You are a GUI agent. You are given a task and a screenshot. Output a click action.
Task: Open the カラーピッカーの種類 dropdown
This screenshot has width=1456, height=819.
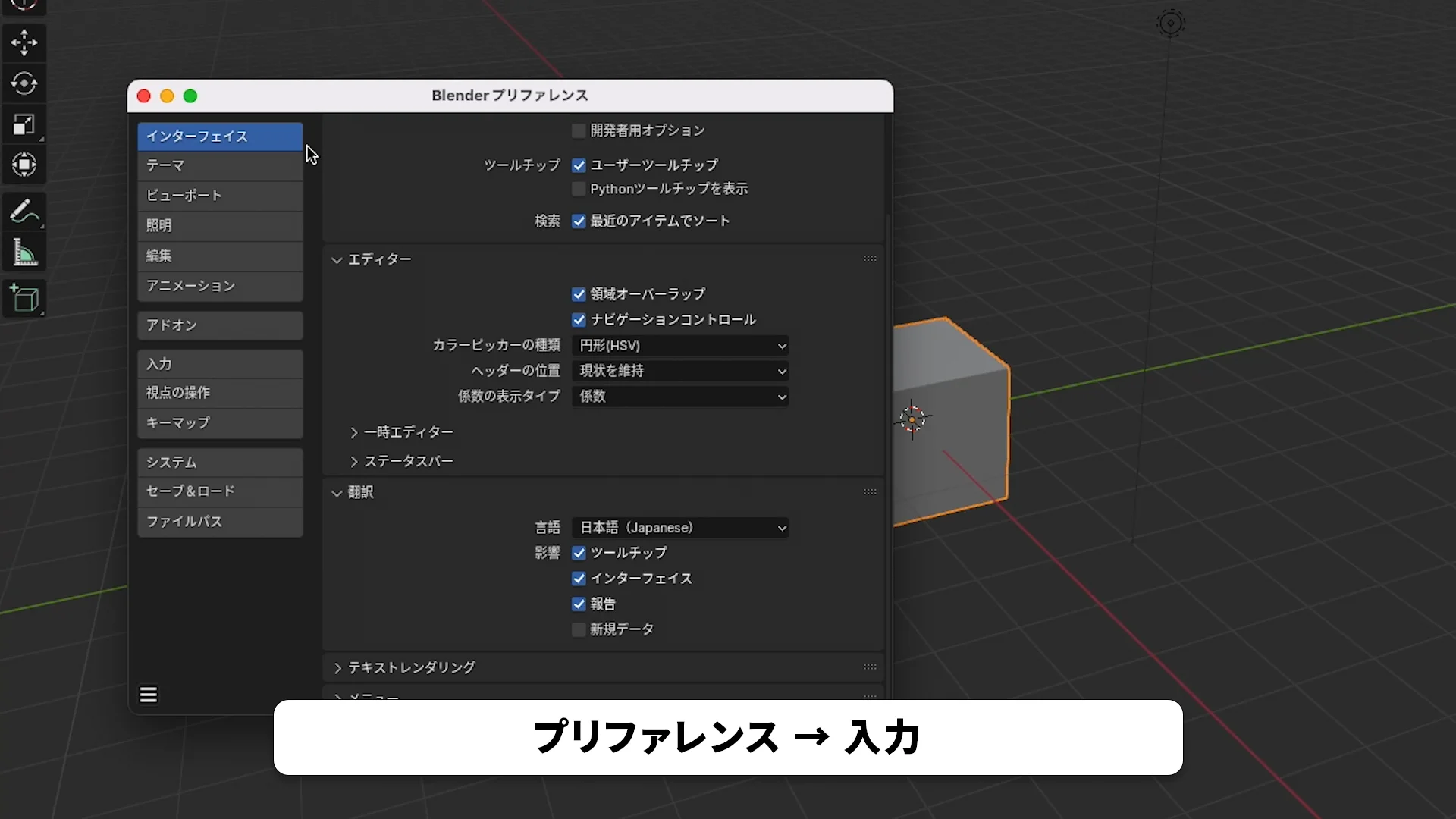pyautogui.click(x=680, y=345)
